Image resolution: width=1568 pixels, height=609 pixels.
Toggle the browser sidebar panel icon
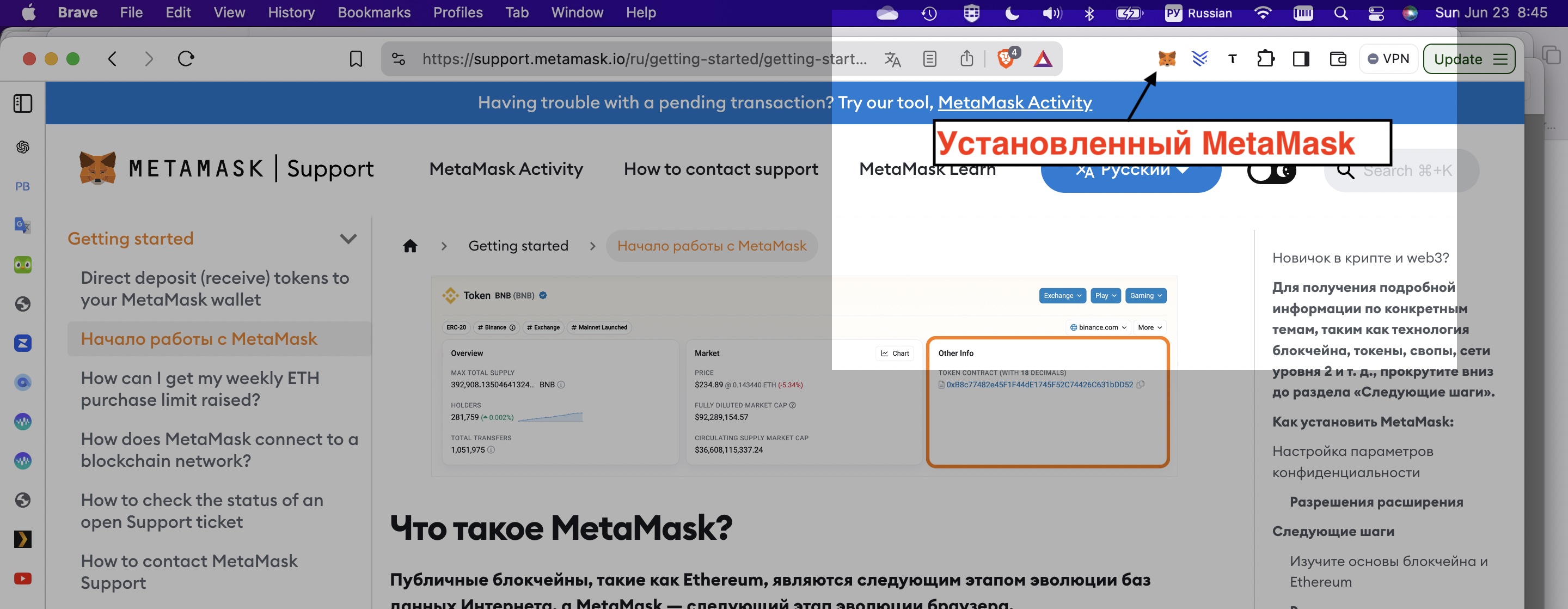pyautogui.click(x=1301, y=58)
